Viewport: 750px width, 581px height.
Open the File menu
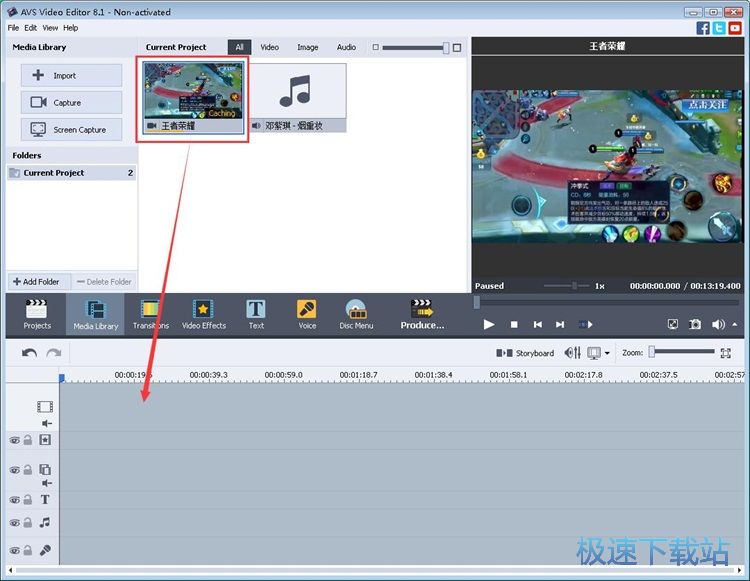pos(13,28)
